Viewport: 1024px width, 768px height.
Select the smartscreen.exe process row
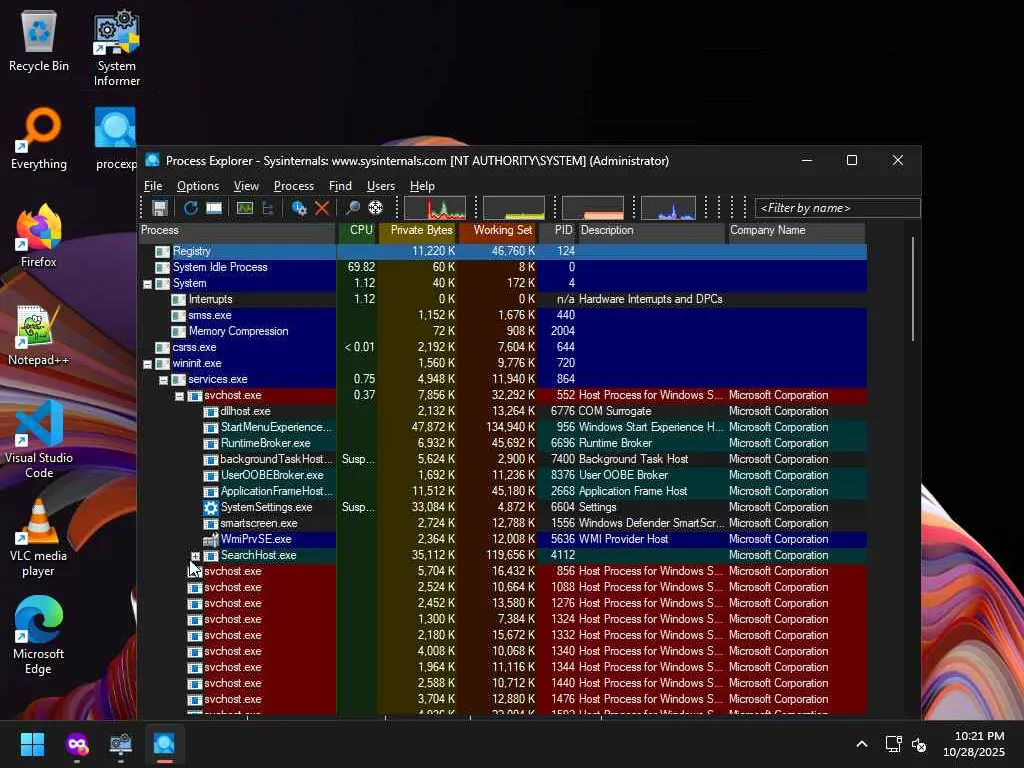pyautogui.click(x=503, y=523)
